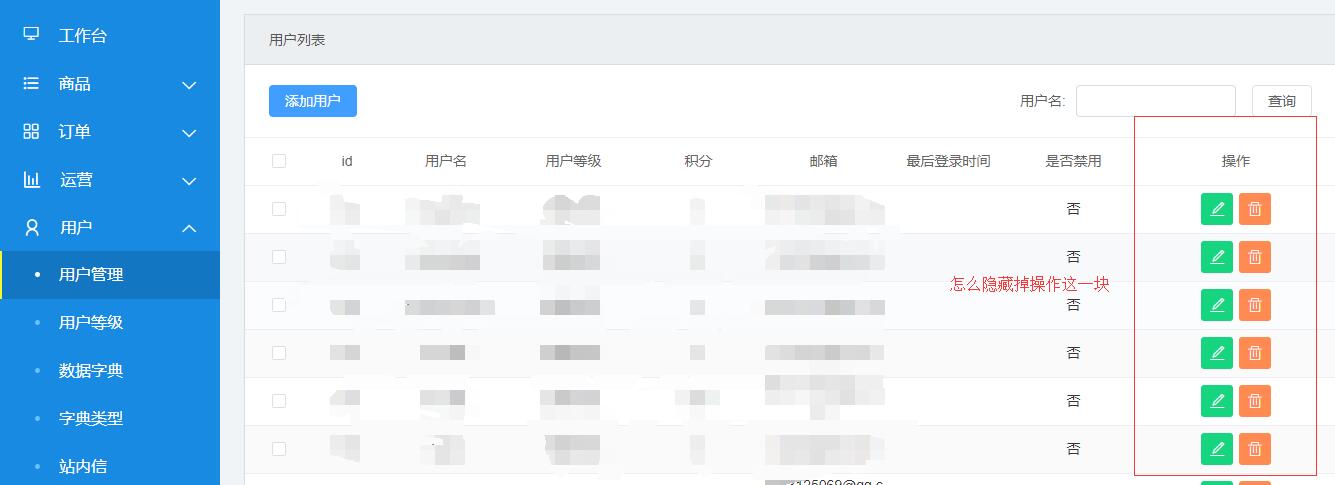This screenshot has height=485, width=1335.
Task: Click the 积分 column header
Action: 698,161
